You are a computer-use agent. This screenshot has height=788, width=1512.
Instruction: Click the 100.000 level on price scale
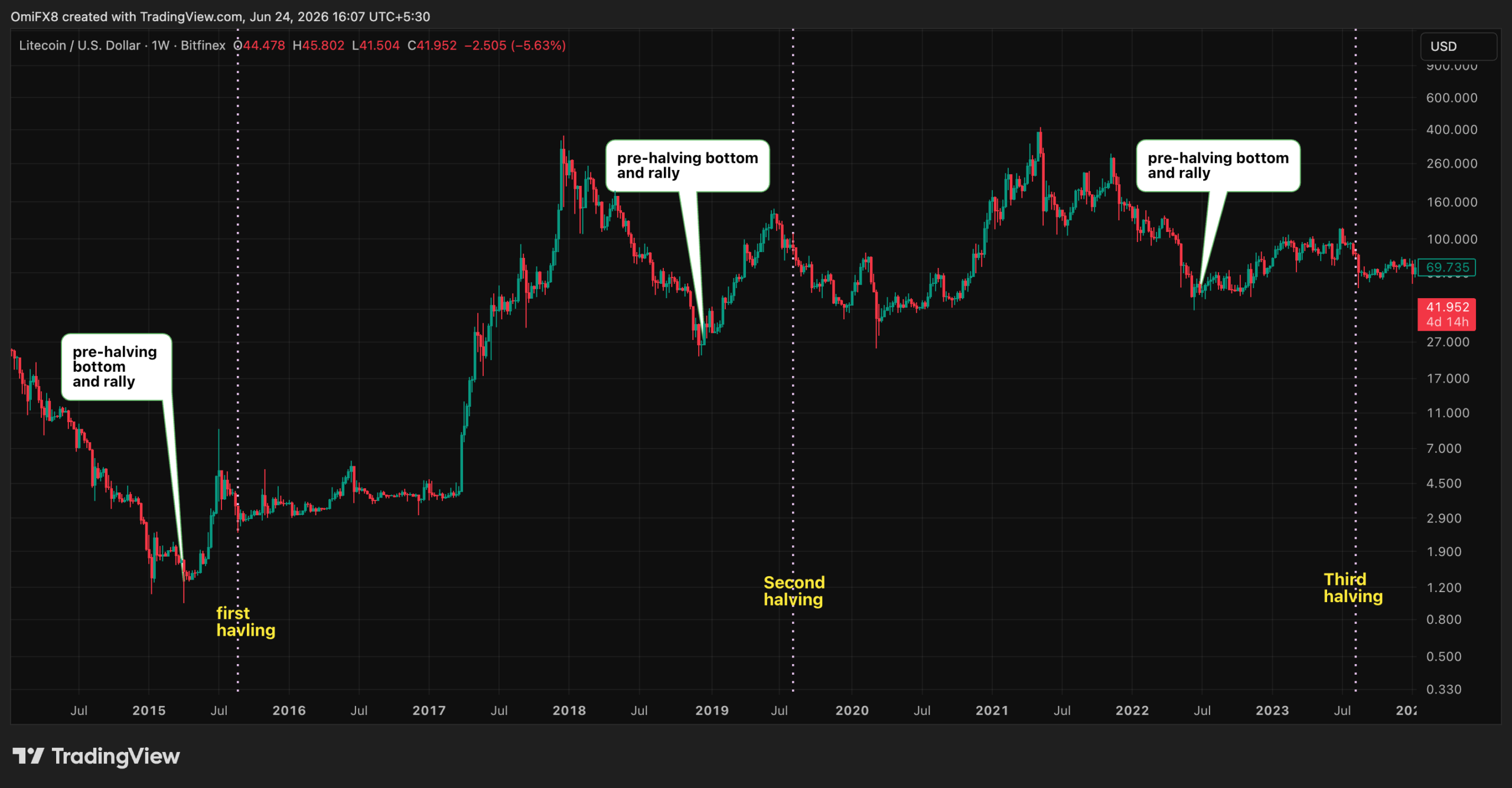[x=1451, y=239]
